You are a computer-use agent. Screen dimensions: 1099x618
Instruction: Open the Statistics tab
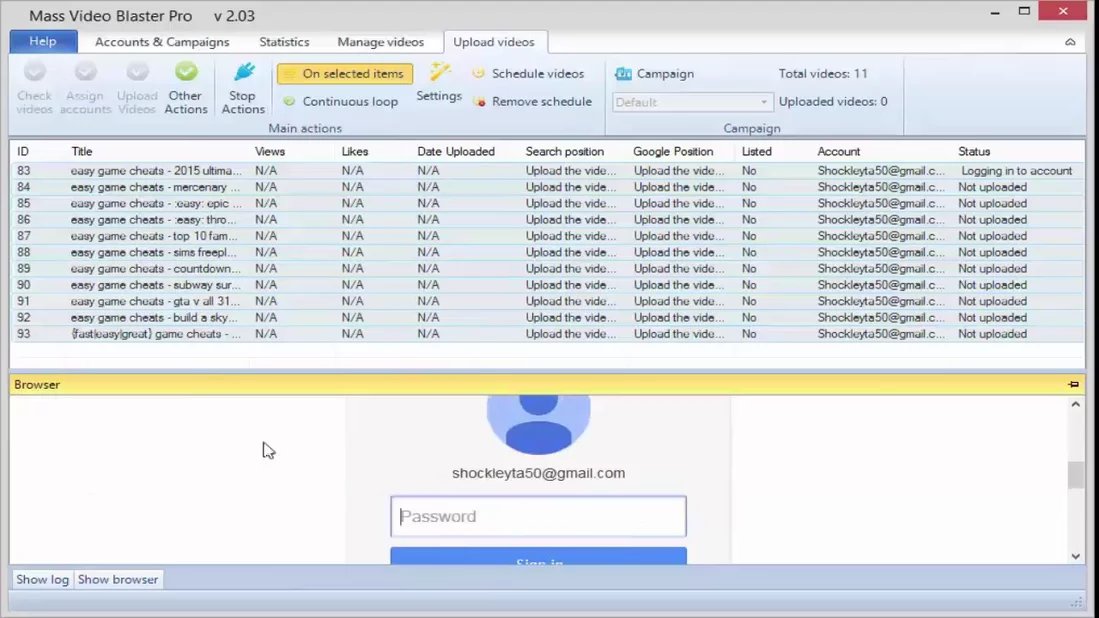pos(284,42)
